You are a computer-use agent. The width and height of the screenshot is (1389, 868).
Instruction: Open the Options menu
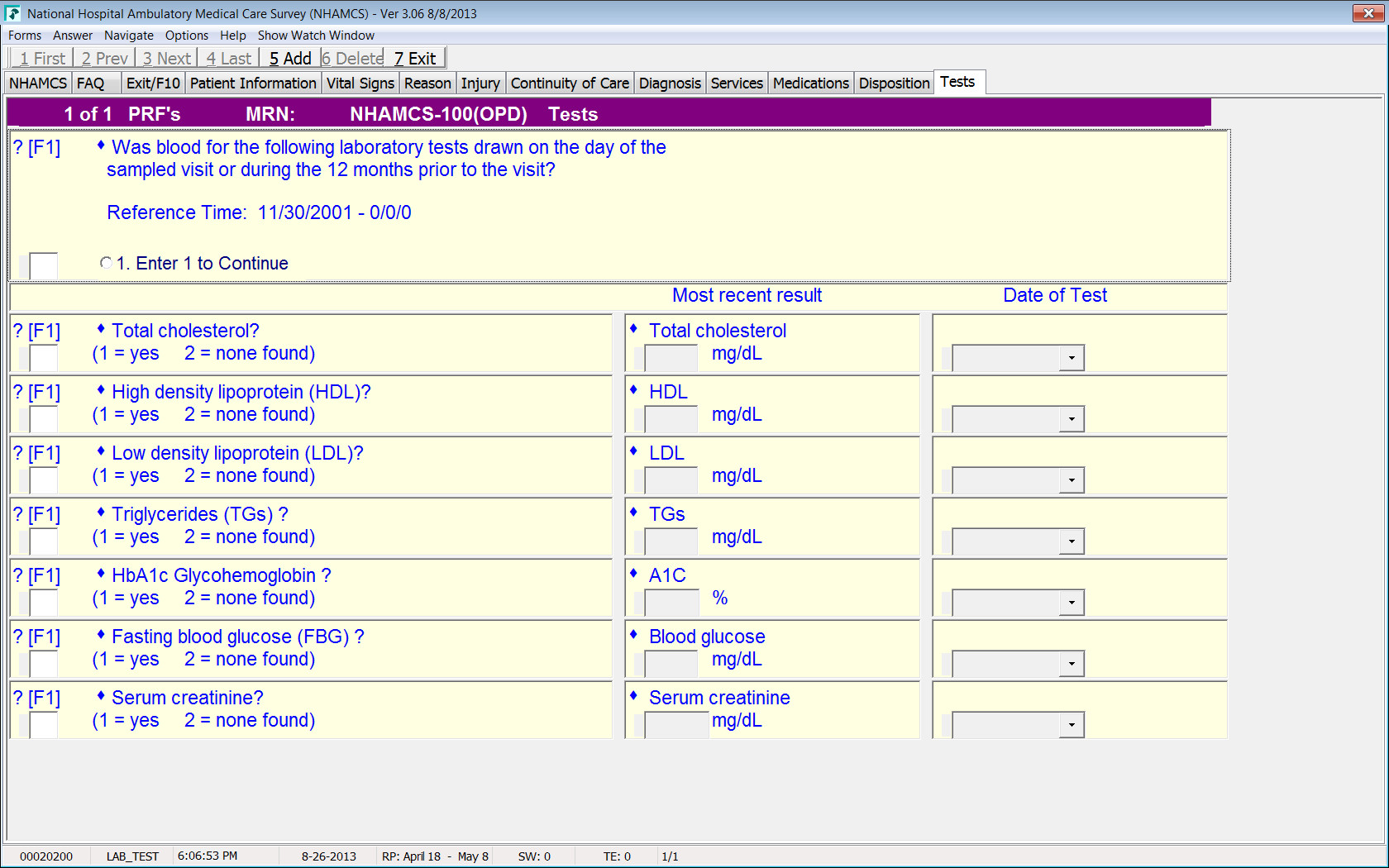[187, 36]
